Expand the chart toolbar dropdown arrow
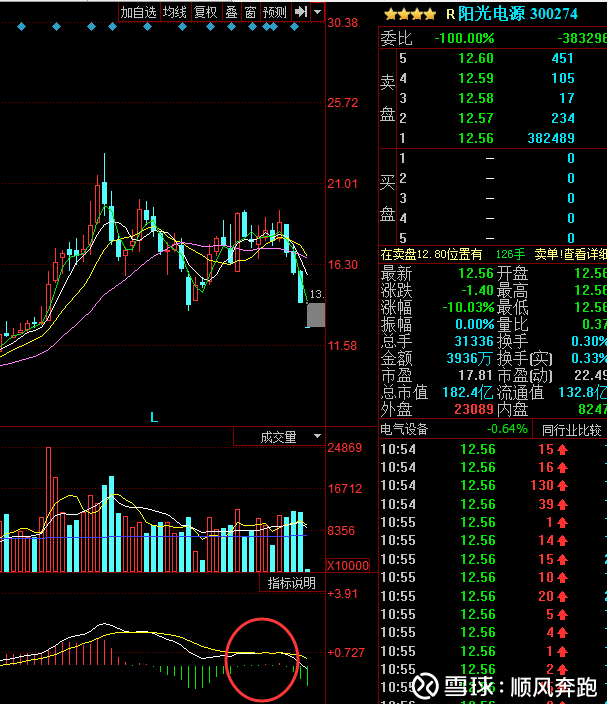The width and height of the screenshot is (607, 704). 317,12
